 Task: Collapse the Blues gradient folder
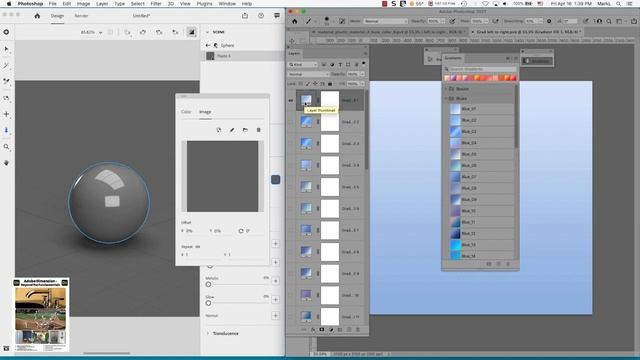(x=446, y=98)
